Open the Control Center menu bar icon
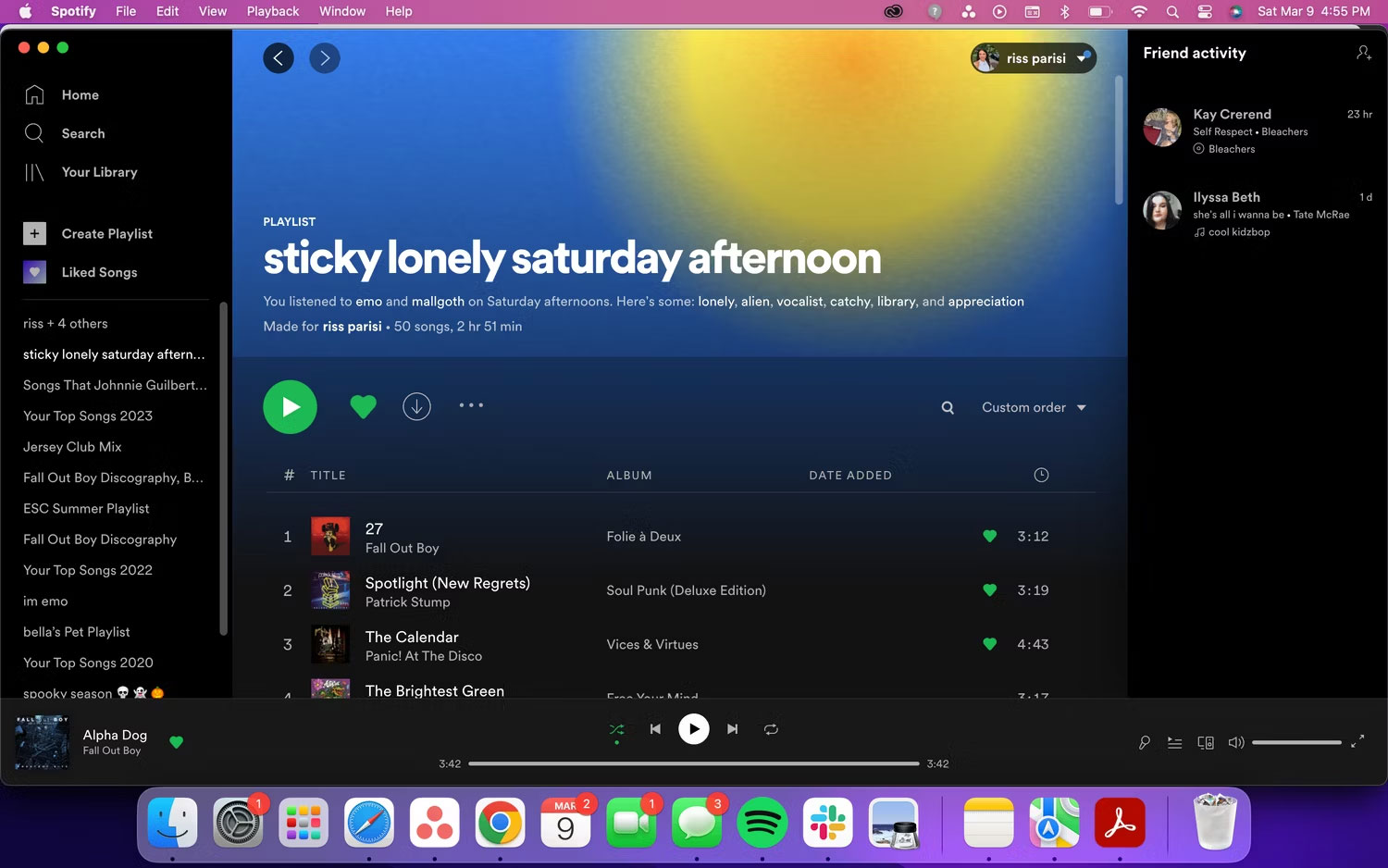Screen dimensions: 1388x868 click(1205, 11)
